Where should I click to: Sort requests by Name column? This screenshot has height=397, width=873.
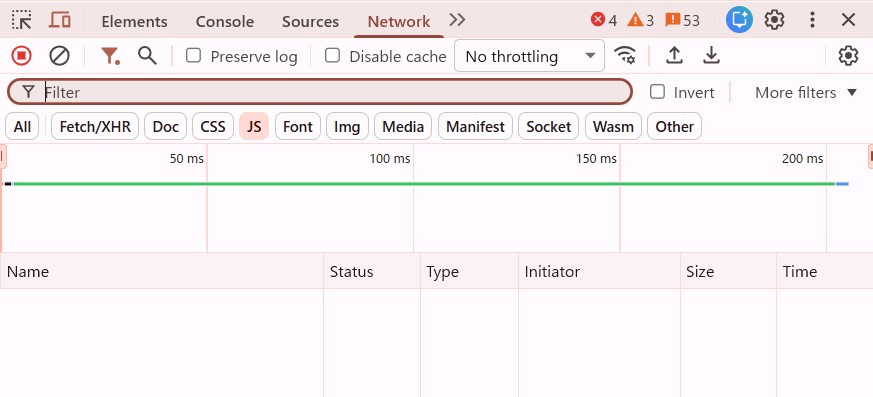click(x=161, y=271)
